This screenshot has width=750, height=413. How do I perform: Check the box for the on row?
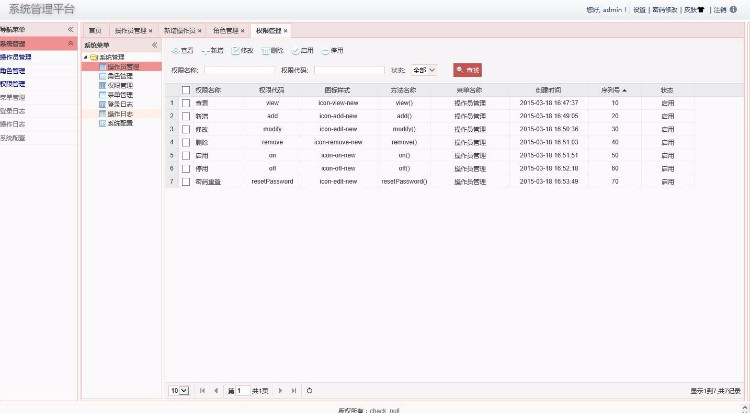point(186,156)
